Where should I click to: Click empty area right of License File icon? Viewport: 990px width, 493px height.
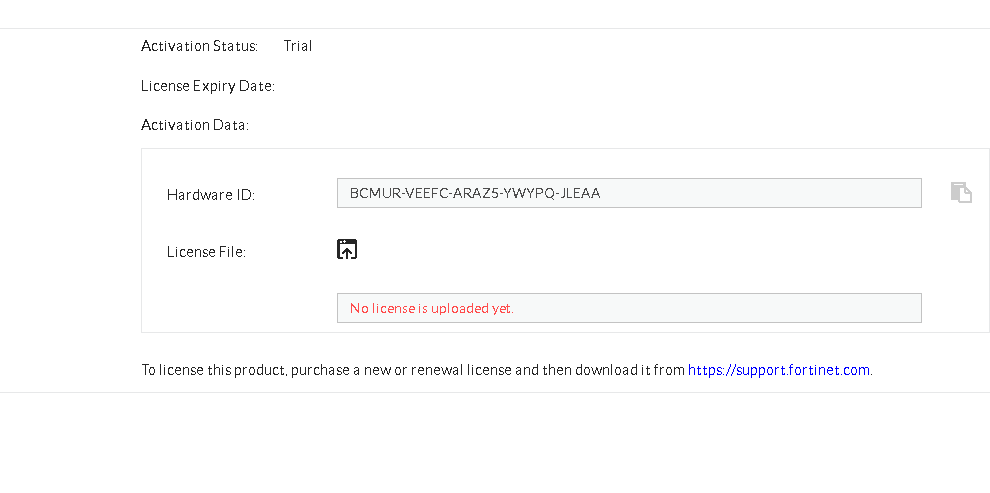point(600,250)
